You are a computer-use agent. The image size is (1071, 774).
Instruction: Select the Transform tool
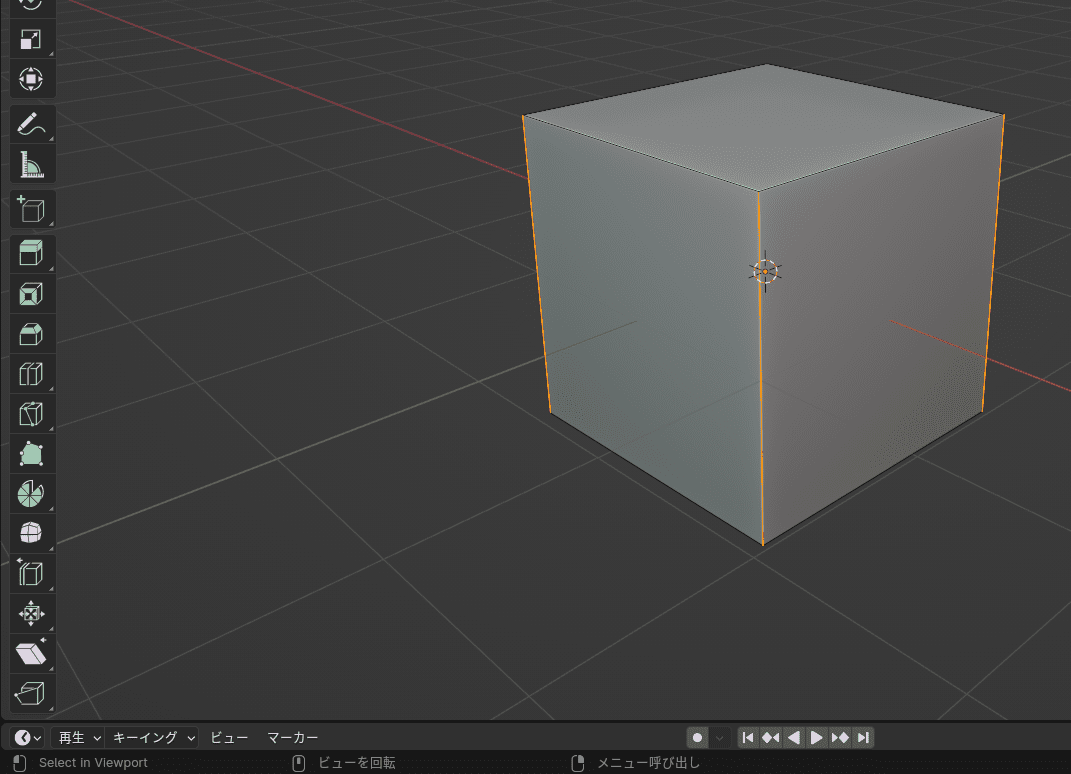click(31, 79)
